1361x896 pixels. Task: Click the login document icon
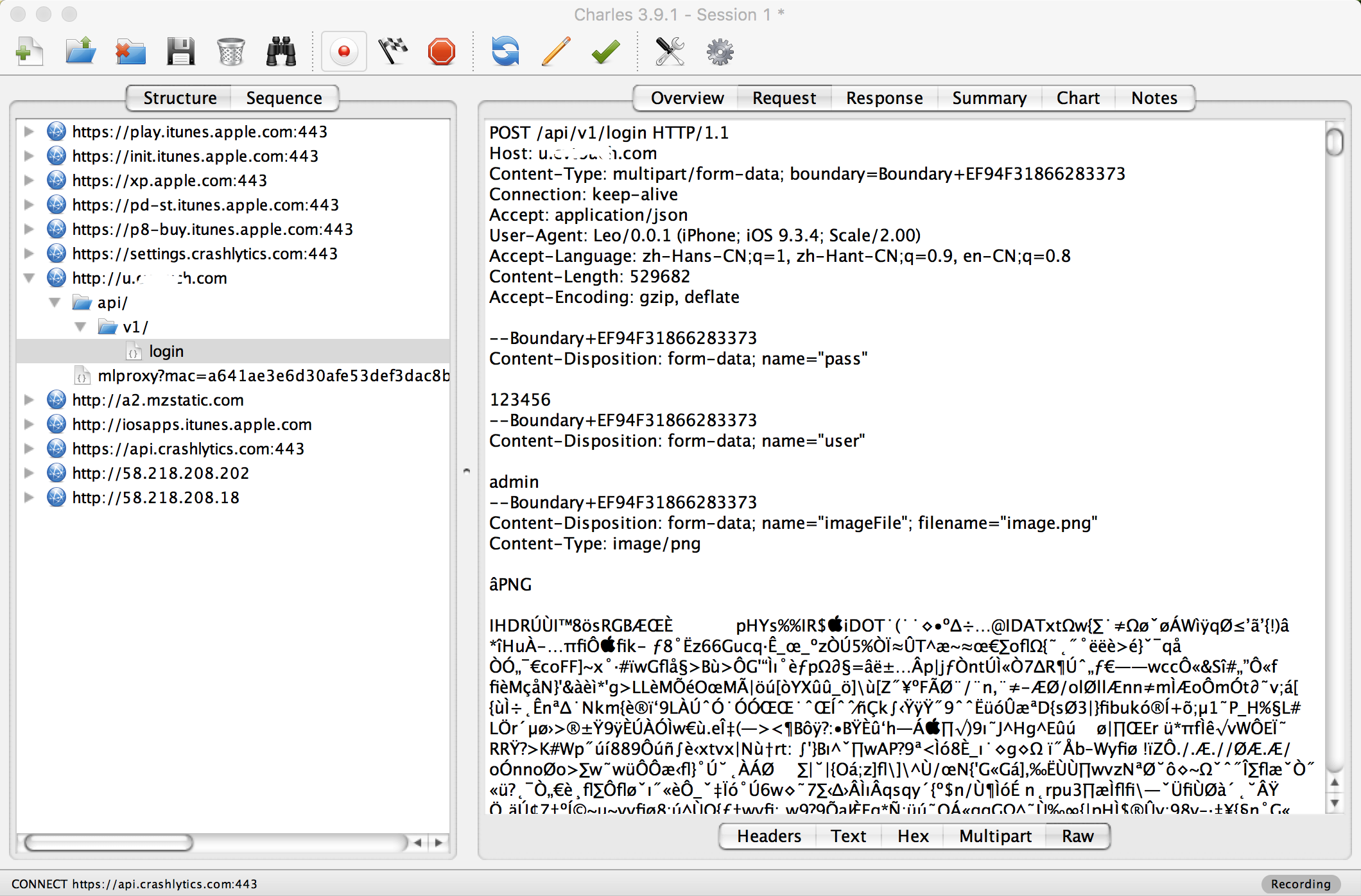pos(134,351)
